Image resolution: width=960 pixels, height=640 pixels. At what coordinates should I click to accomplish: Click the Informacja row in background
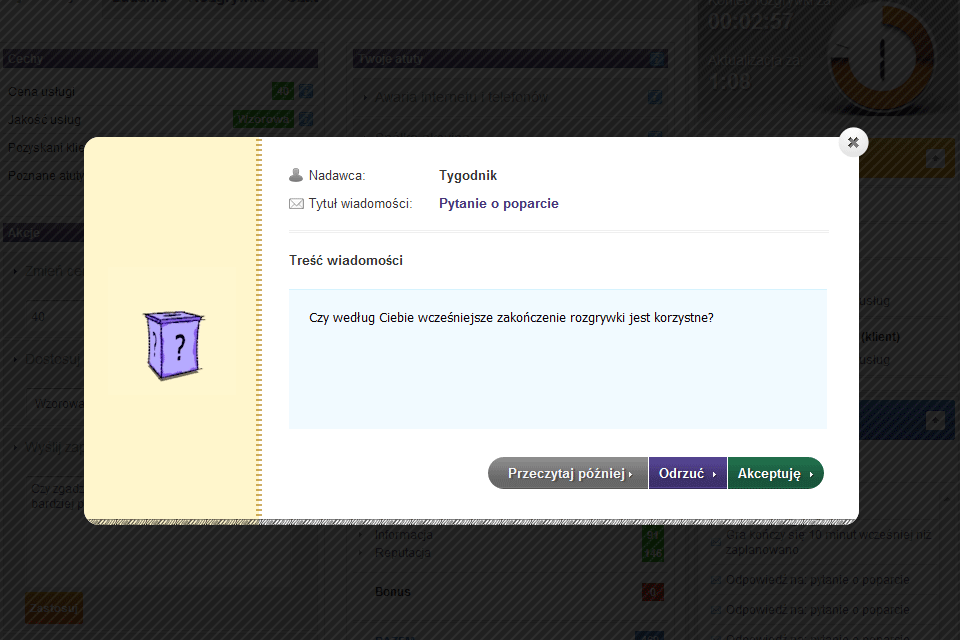(403, 535)
